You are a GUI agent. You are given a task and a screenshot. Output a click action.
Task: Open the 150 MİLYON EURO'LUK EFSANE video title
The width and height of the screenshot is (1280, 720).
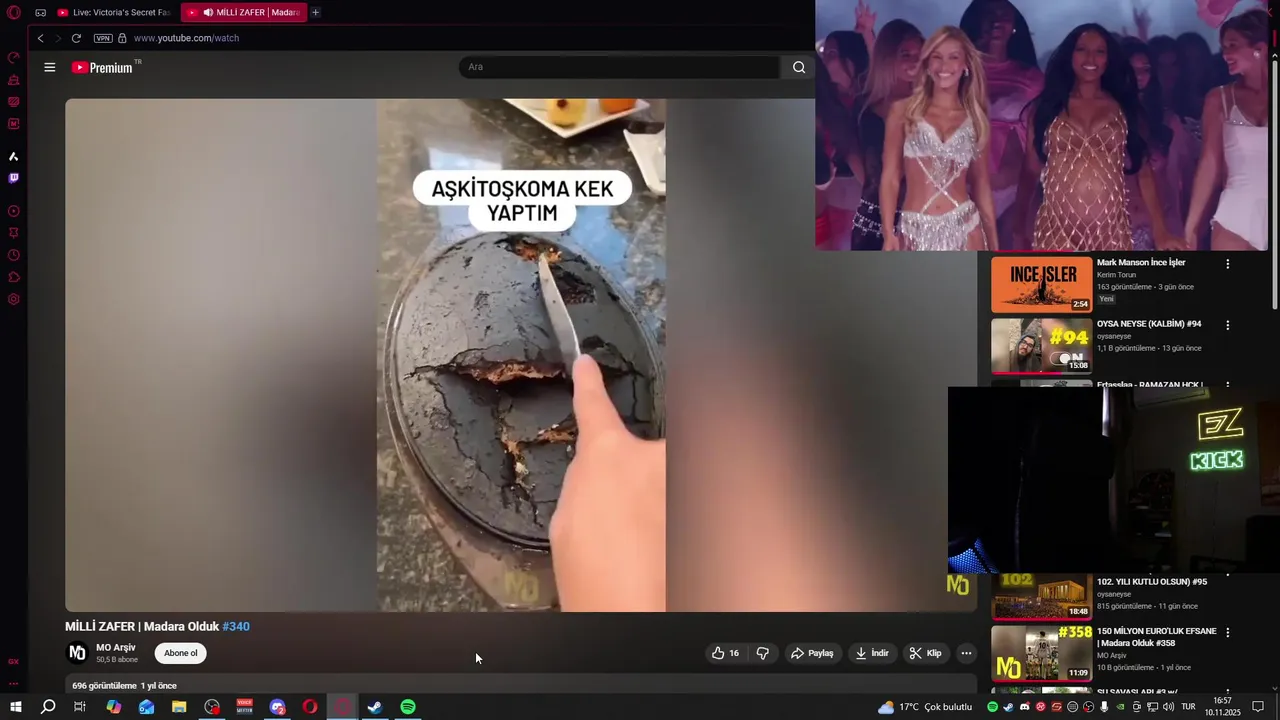[x=1157, y=637]
